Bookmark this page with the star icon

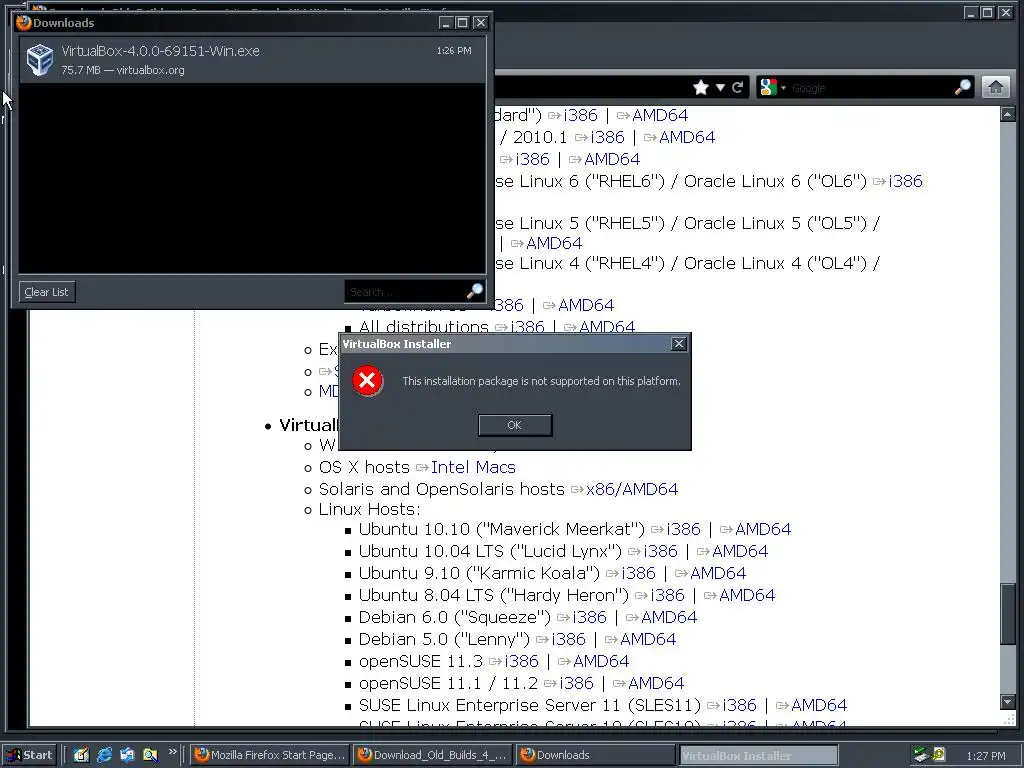pyautogui.click(x=701, y=88)
